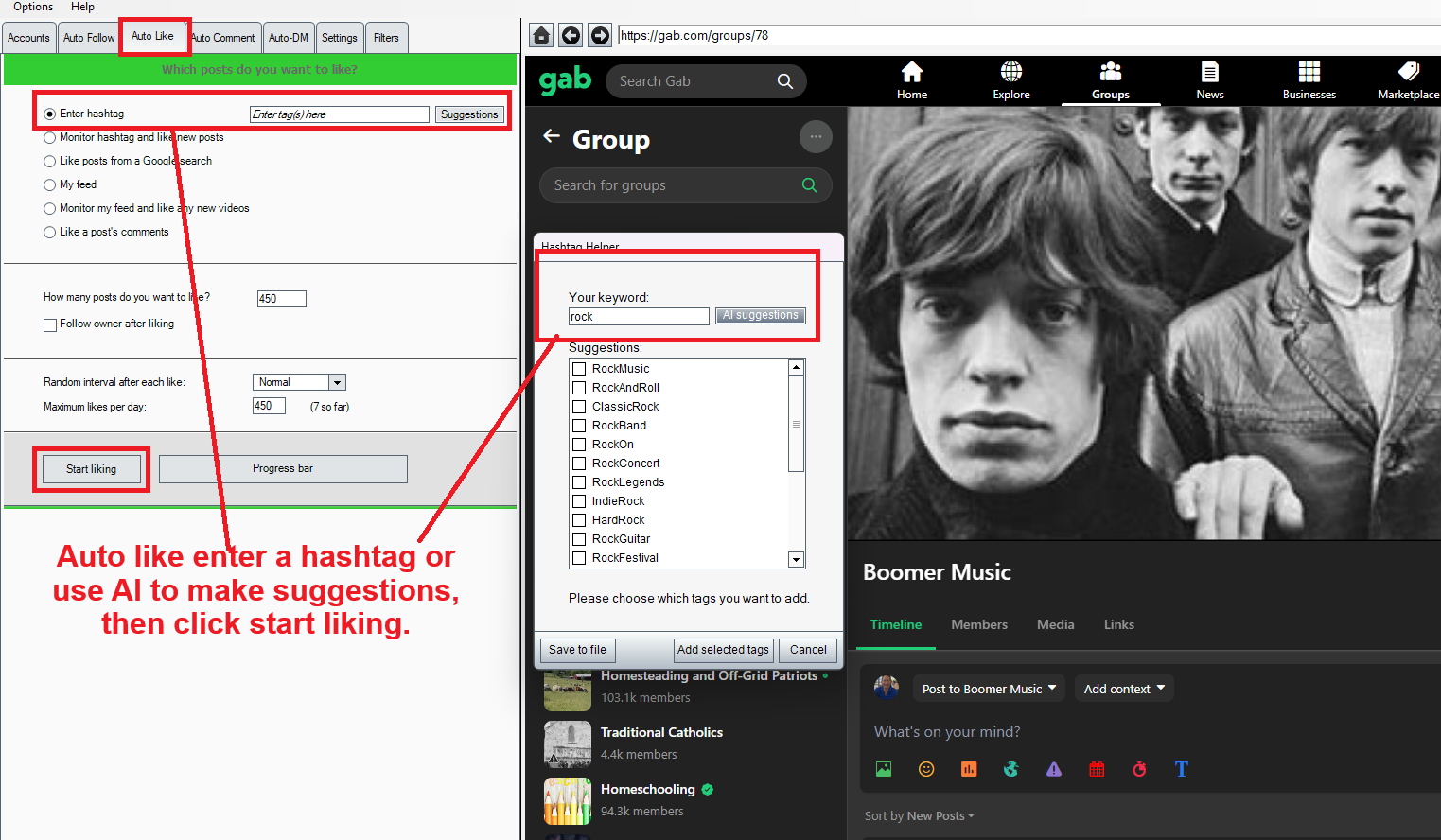Image resolution: width=1441 pixels, height=840 pixels.
Task: Open the Accounts tab
Action: (28, 38)
